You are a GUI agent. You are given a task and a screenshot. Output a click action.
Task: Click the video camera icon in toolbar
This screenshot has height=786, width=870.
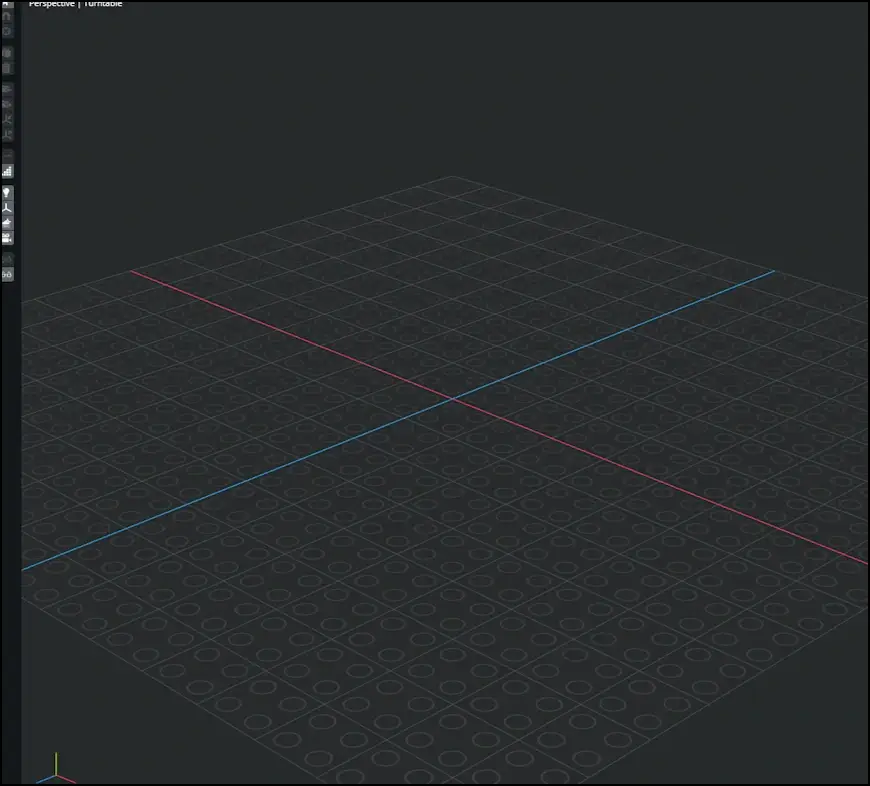tap(7, 239)
